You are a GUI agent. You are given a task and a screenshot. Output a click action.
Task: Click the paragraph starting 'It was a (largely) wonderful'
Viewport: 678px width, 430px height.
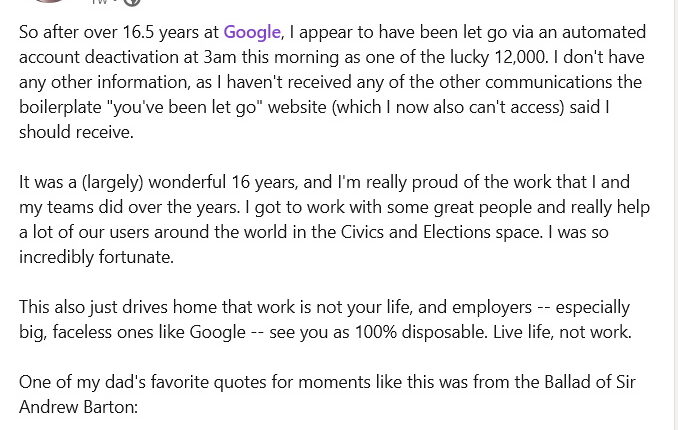point(334,219)
